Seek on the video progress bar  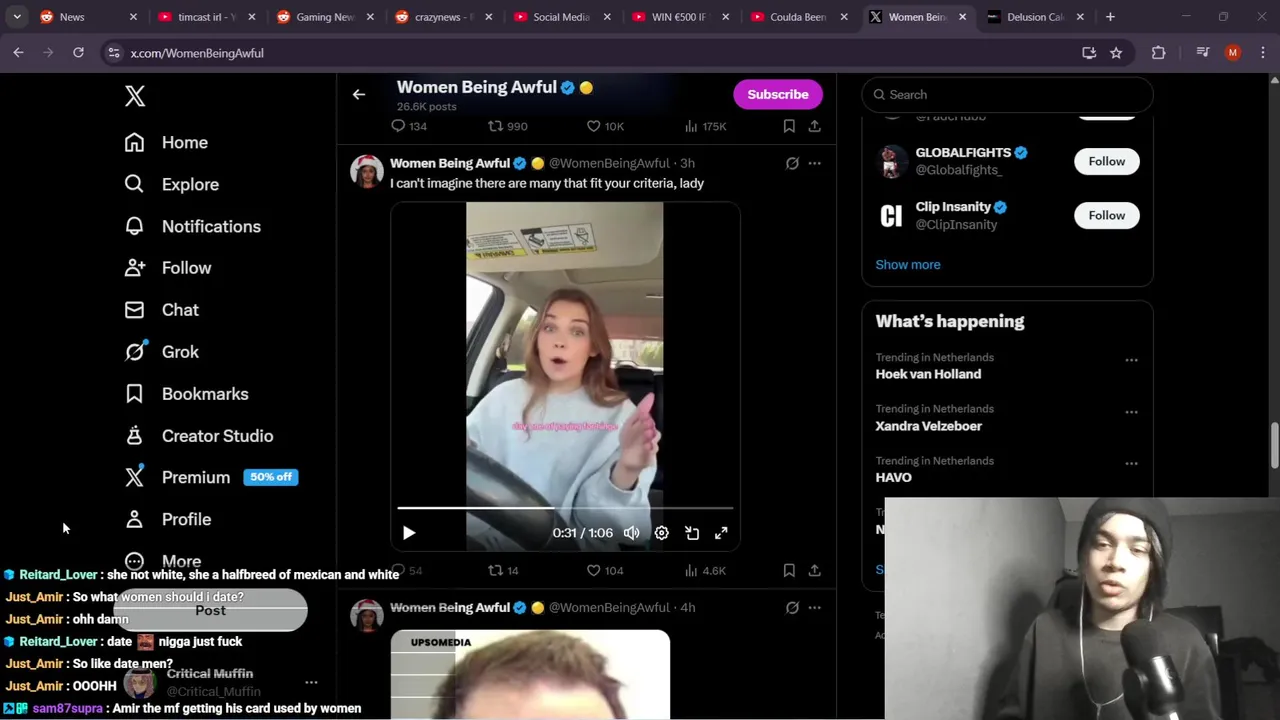tap(565, 508)
